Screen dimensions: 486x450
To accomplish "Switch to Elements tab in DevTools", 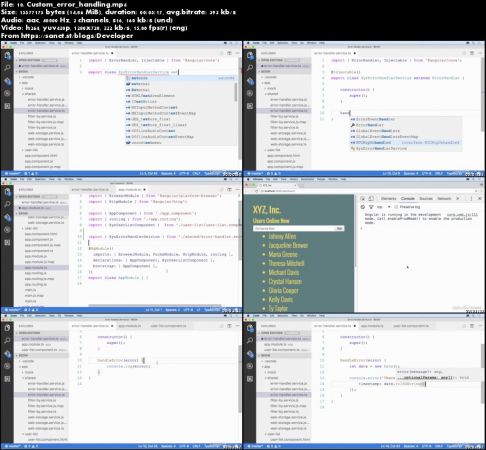I will click(388, 198).
